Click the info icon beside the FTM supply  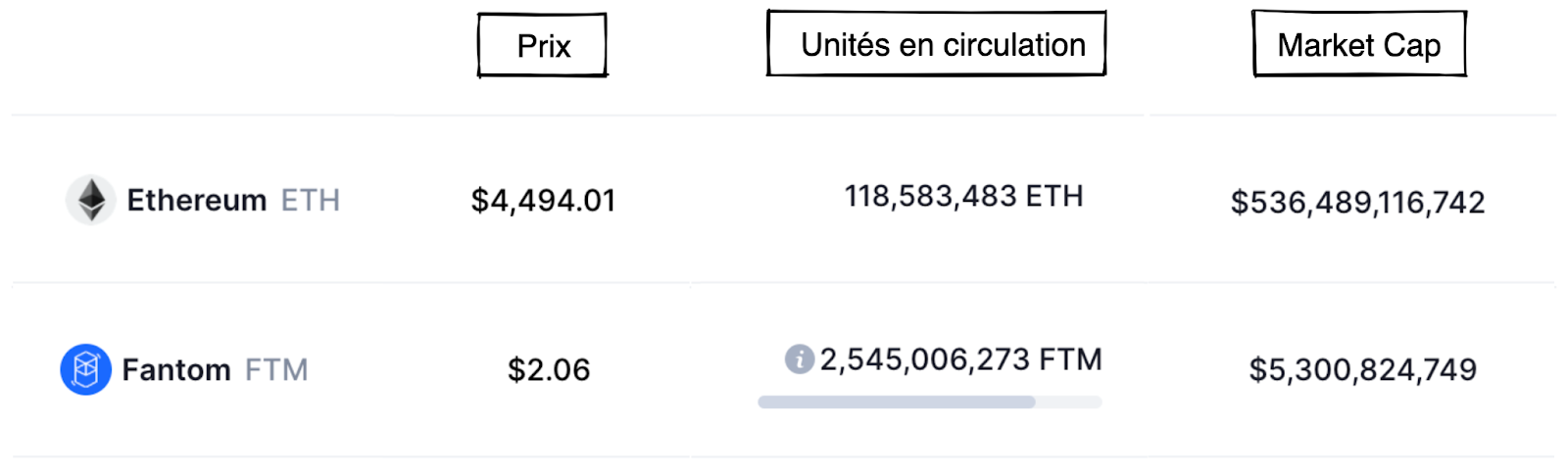tap(800, 359)
